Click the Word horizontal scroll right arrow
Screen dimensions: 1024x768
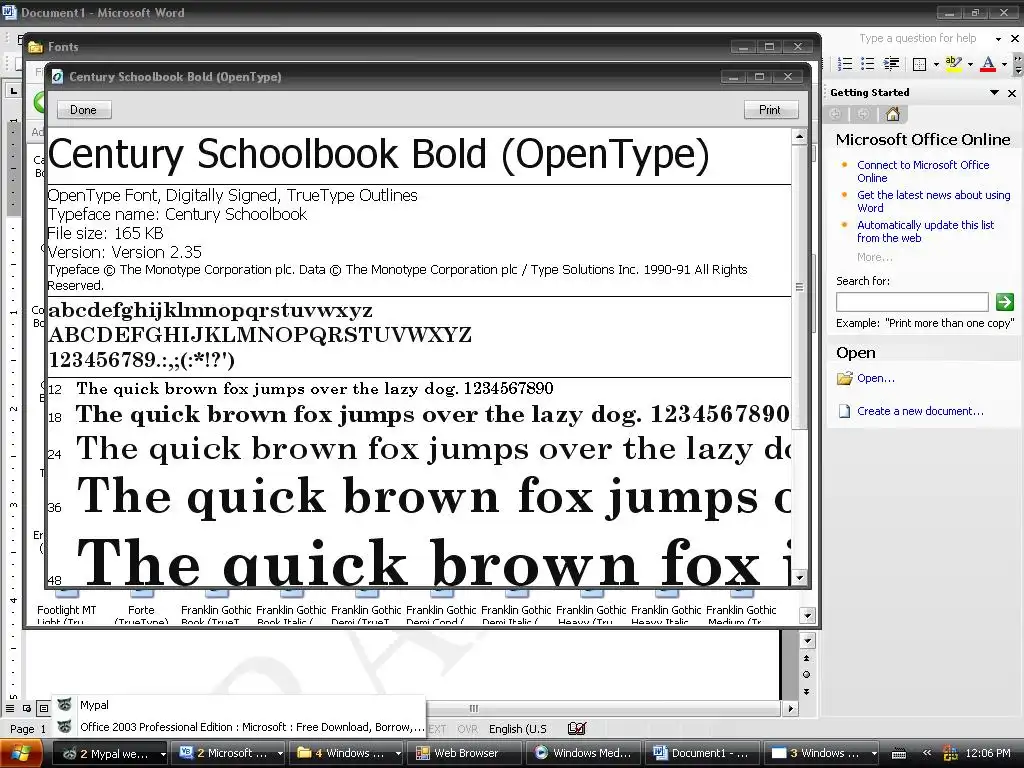[x=791, y=709]
